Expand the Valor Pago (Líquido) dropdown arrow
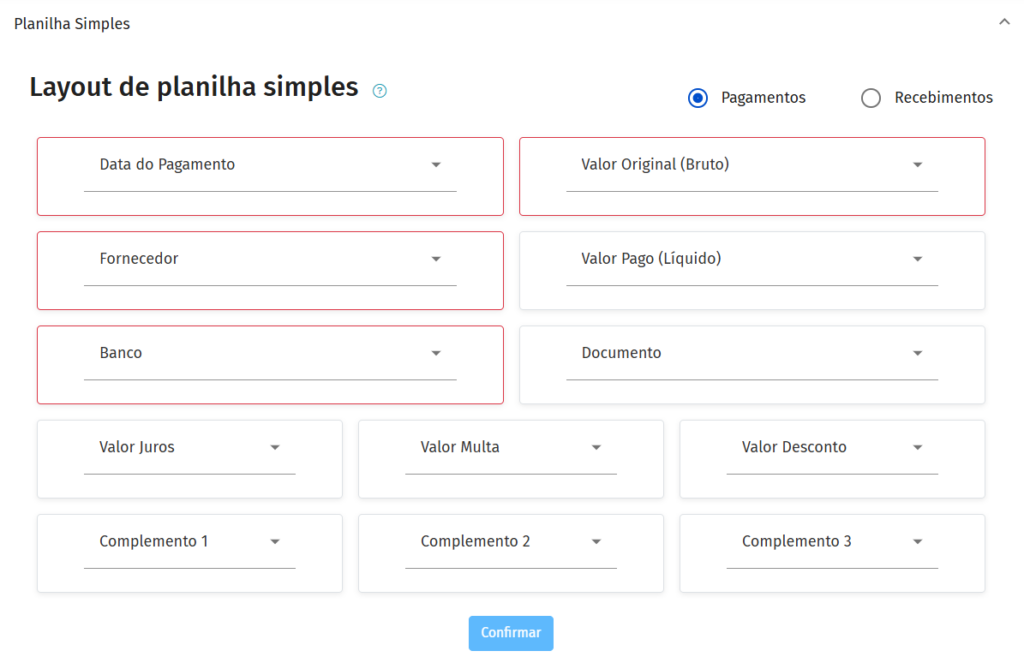 pyautogui.click(x=917, y=259)
